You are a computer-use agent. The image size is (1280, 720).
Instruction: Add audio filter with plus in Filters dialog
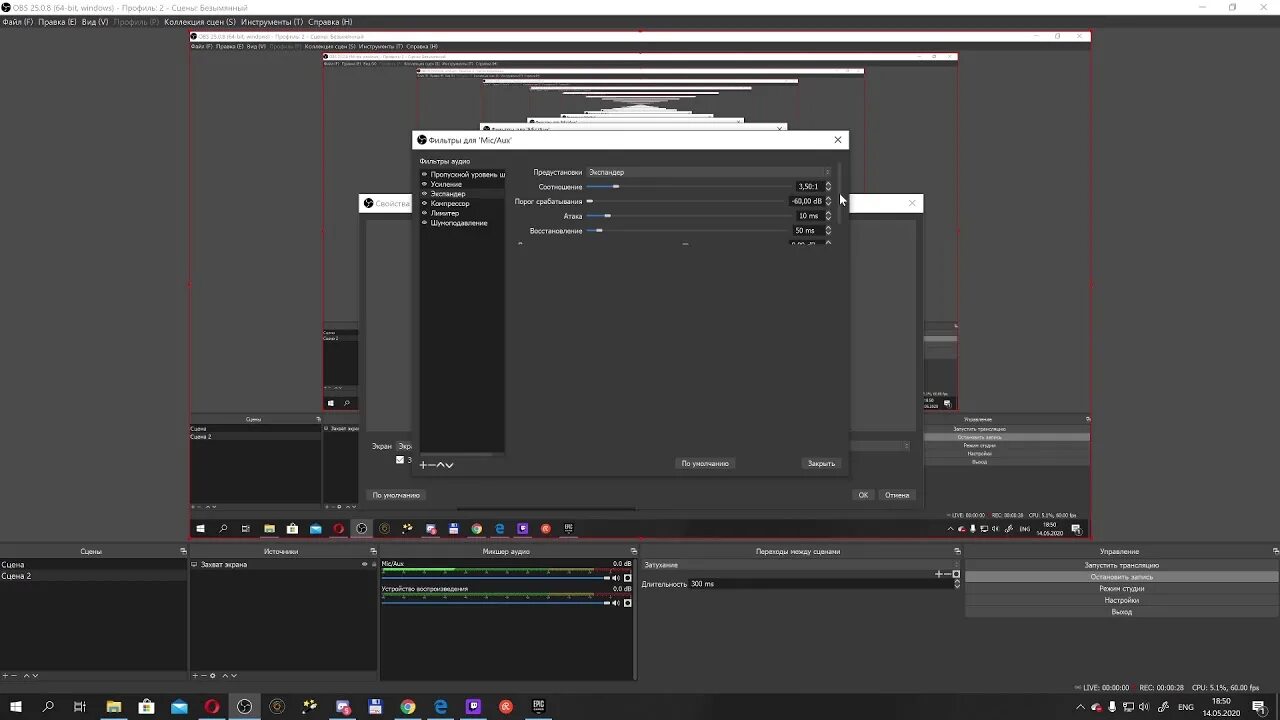423,465
